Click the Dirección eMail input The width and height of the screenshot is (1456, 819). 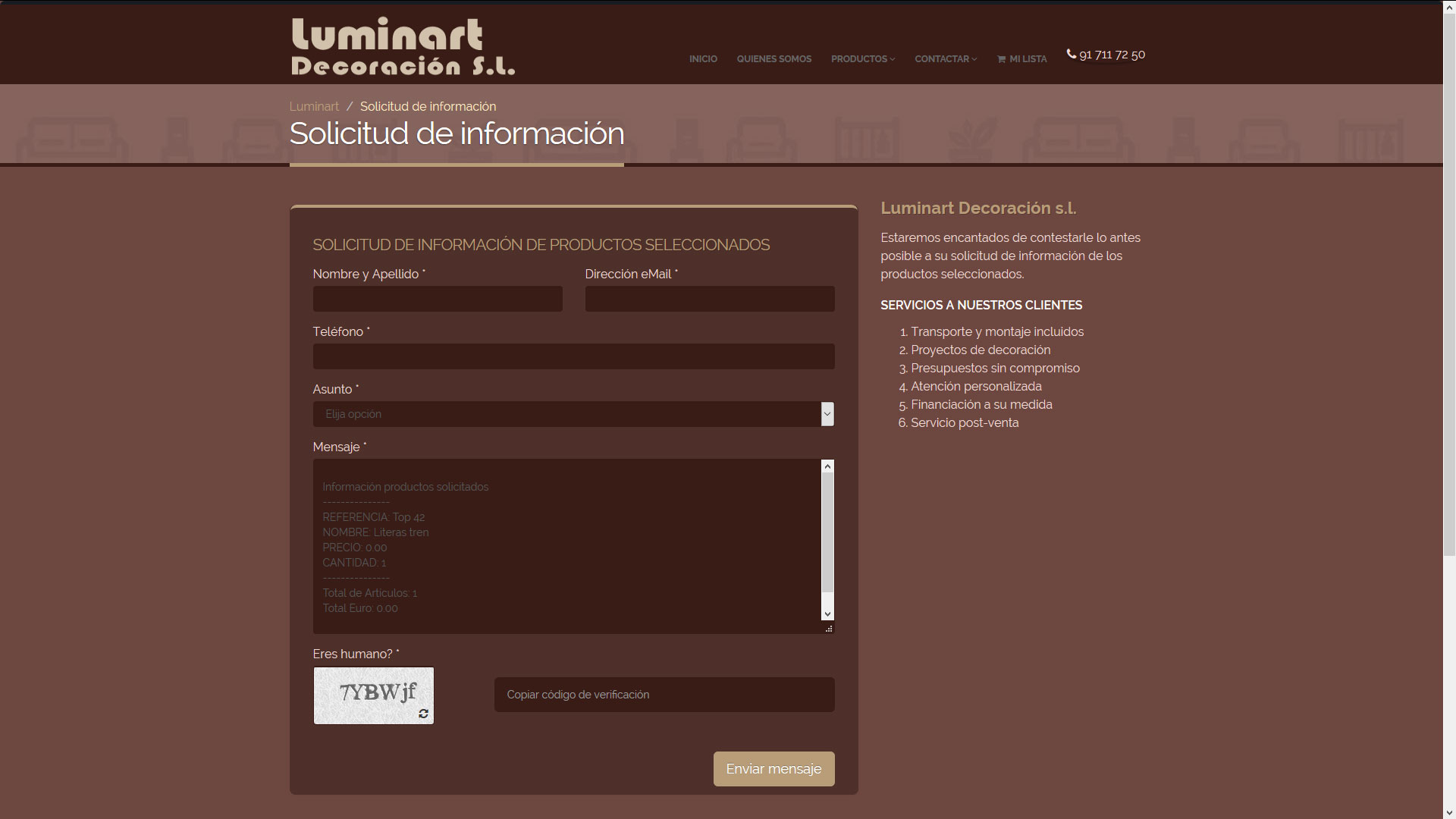709,299
